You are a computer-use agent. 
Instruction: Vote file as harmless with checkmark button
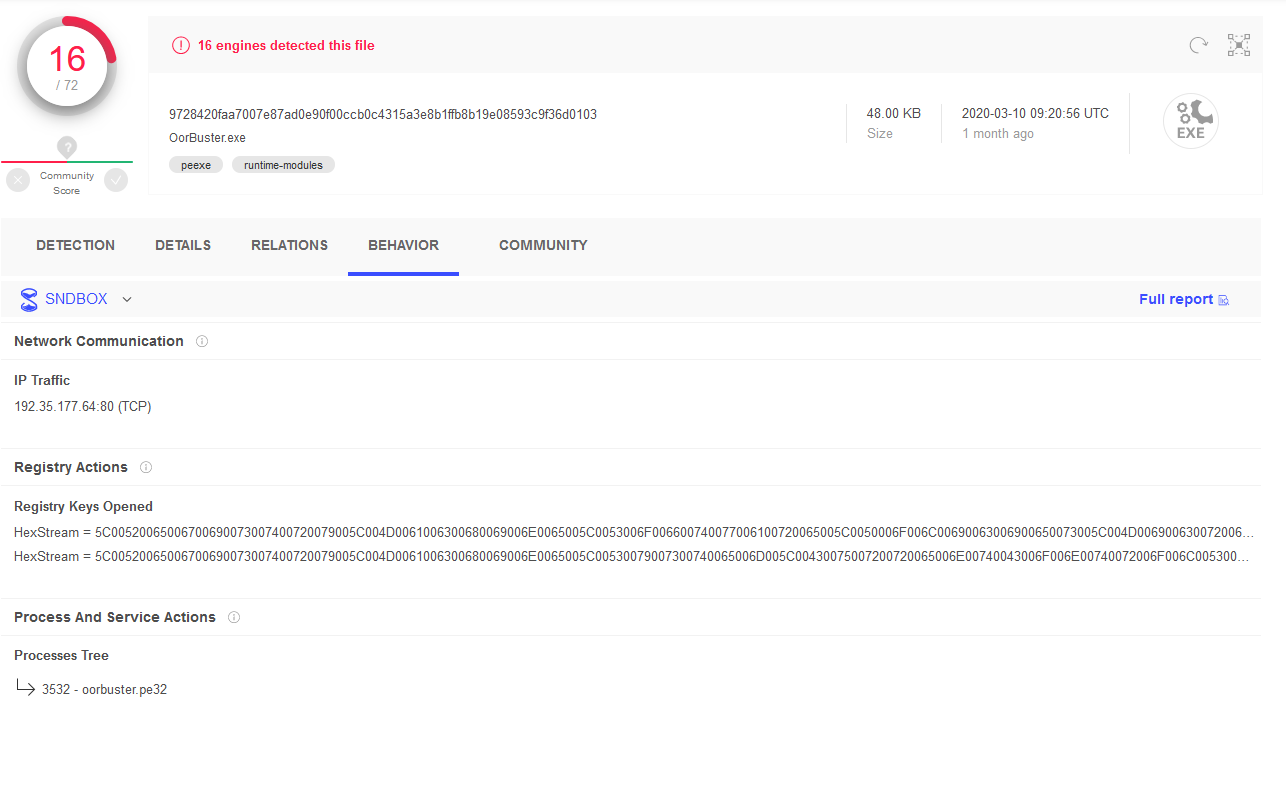116,180
